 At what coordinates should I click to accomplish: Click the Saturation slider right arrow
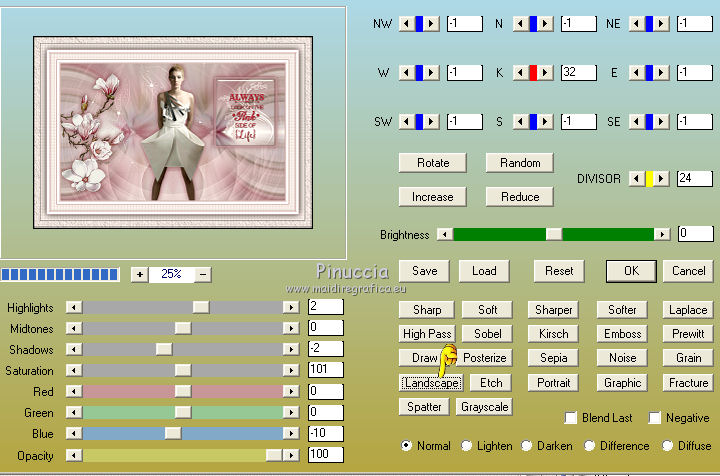point(291,370)
